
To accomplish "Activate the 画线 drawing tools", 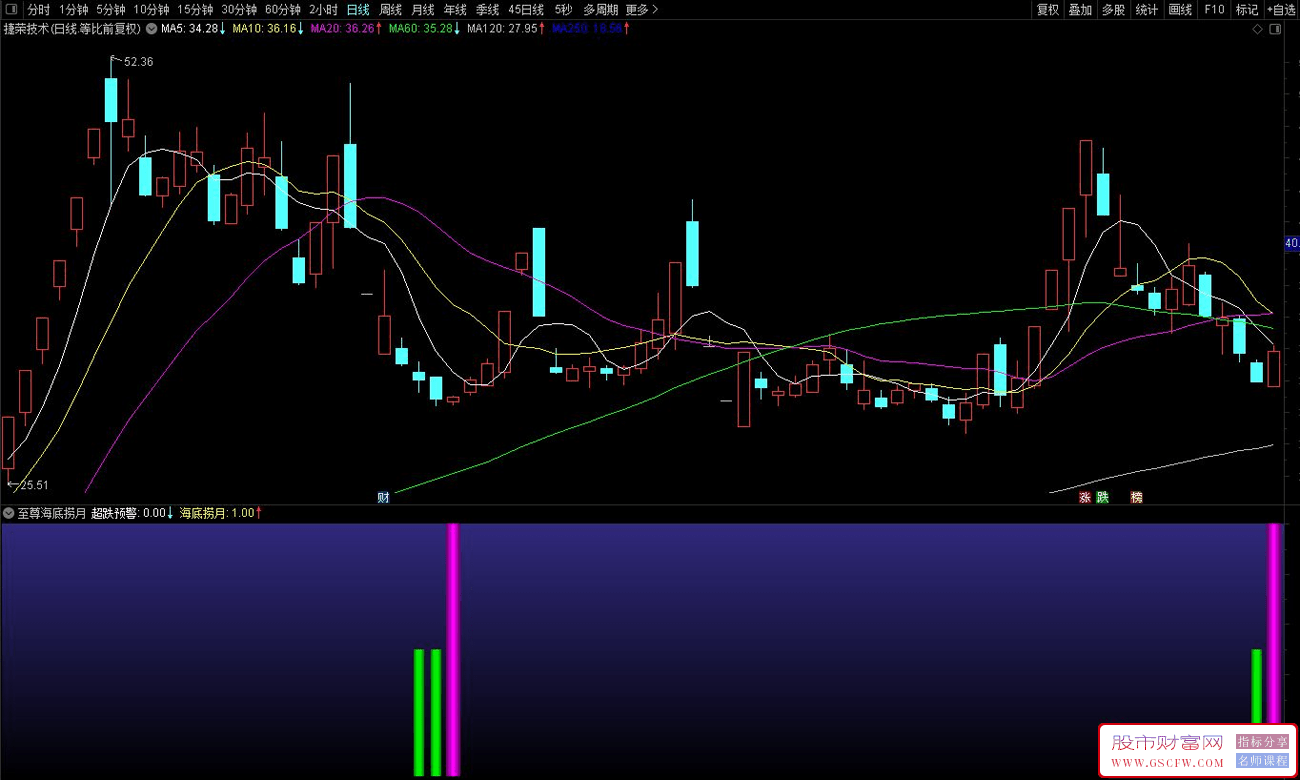I will [x=1180, y=9].
